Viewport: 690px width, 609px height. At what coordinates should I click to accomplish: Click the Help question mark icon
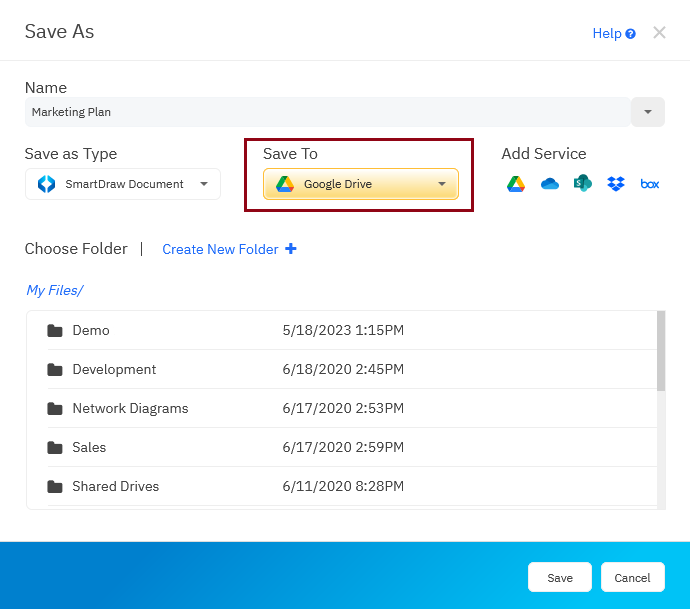(631, 34)
